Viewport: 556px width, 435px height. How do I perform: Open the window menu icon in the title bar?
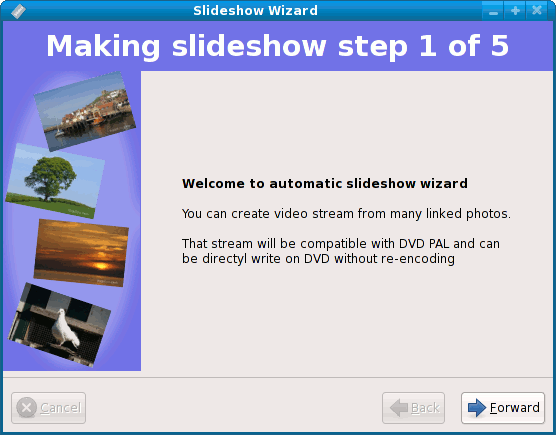click(18, 11)
